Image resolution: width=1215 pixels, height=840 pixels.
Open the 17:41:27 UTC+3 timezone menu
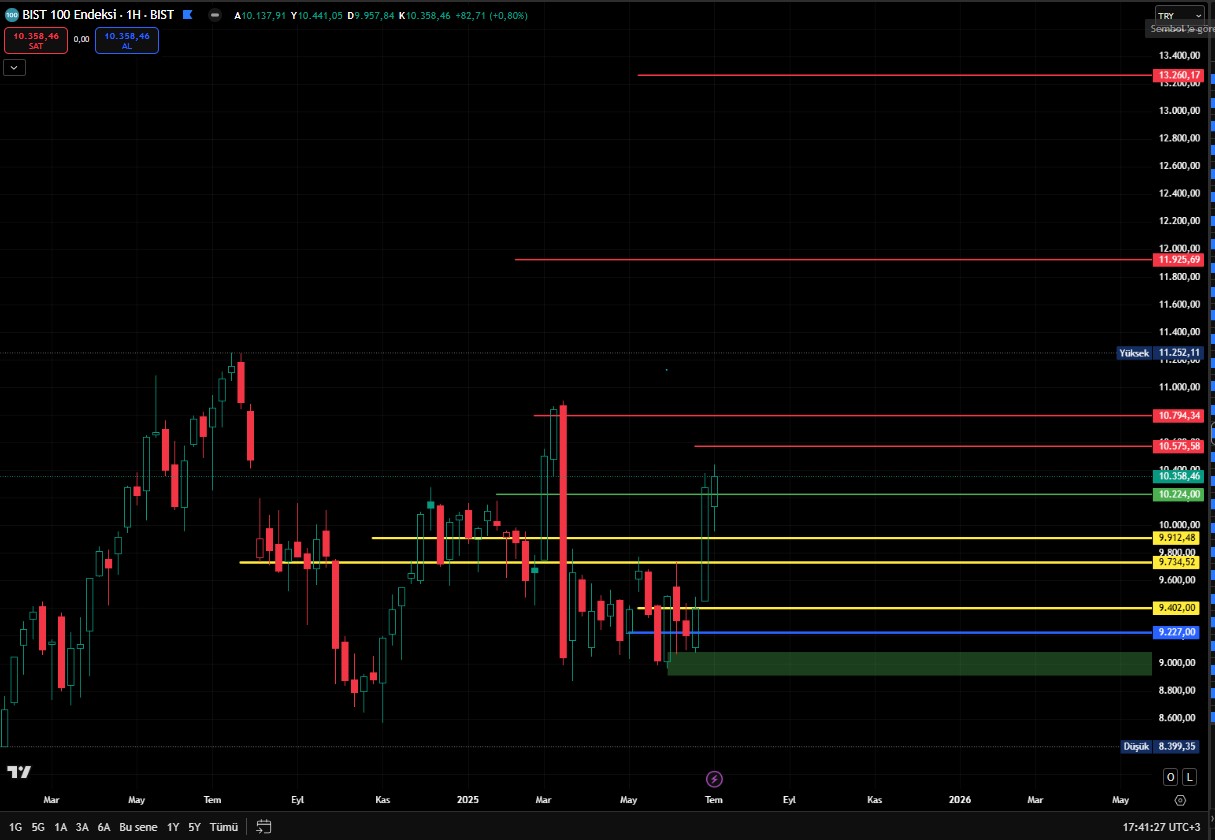coord(1161,827)
